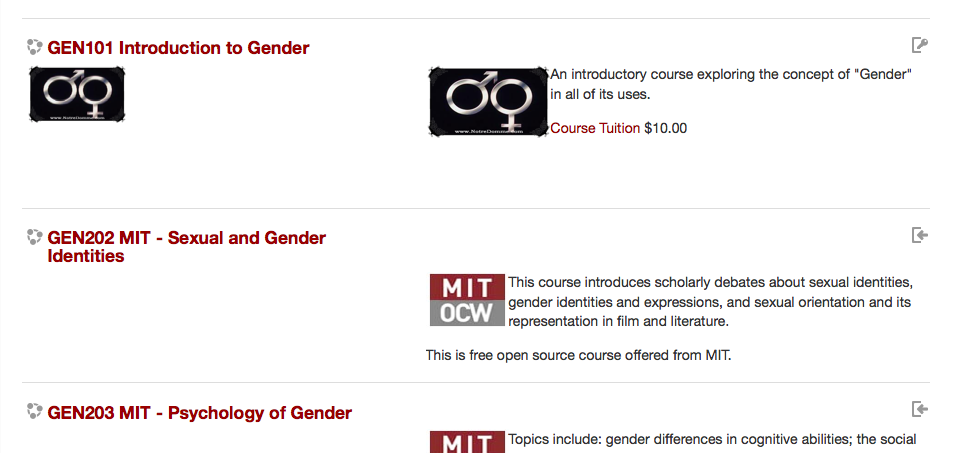This screenshot has width=954, height=453.
Task: Click the self-enrolment arrow icon for GEN202
Action: [919, 235]
